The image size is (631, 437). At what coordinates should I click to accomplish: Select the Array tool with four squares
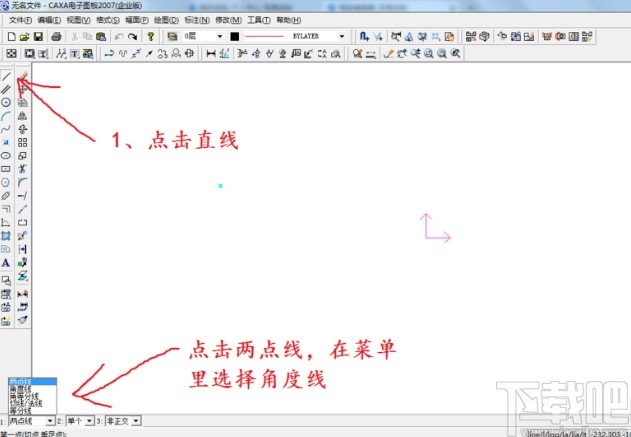click(23, 142)
